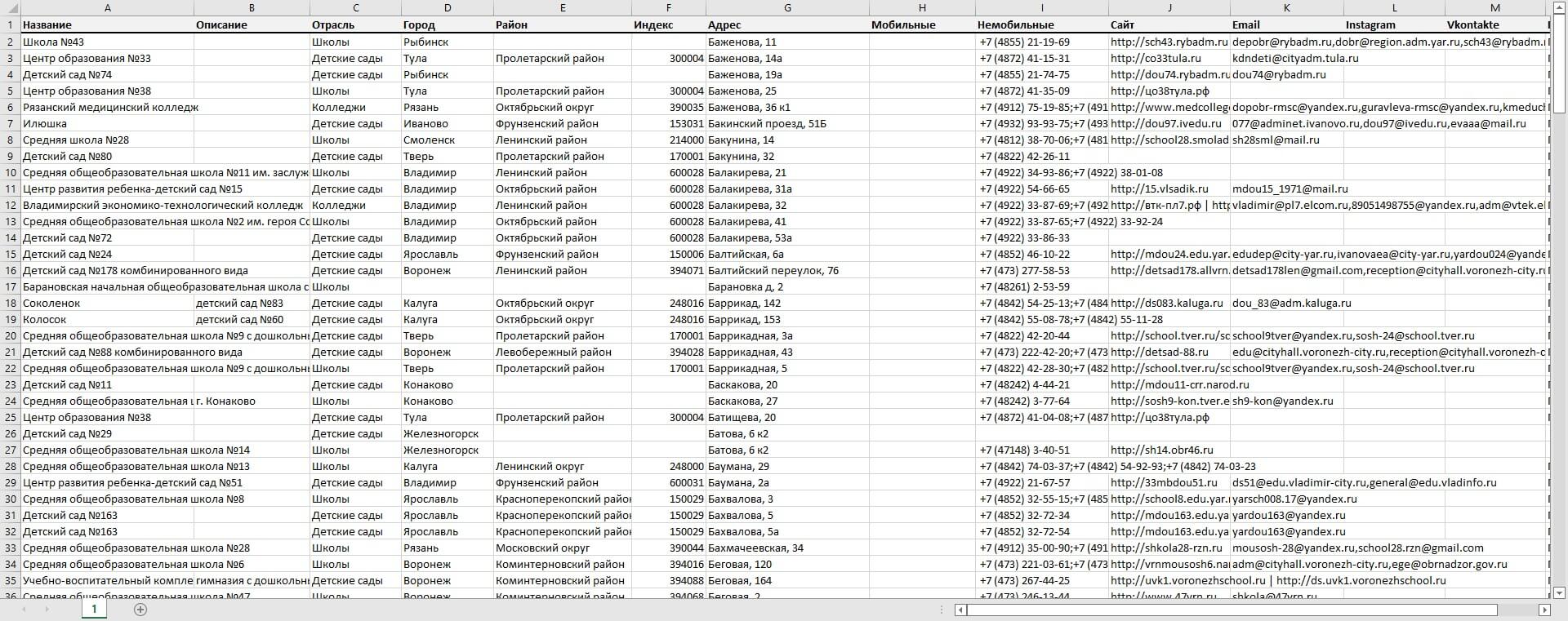Select column G header

point(787,8)
